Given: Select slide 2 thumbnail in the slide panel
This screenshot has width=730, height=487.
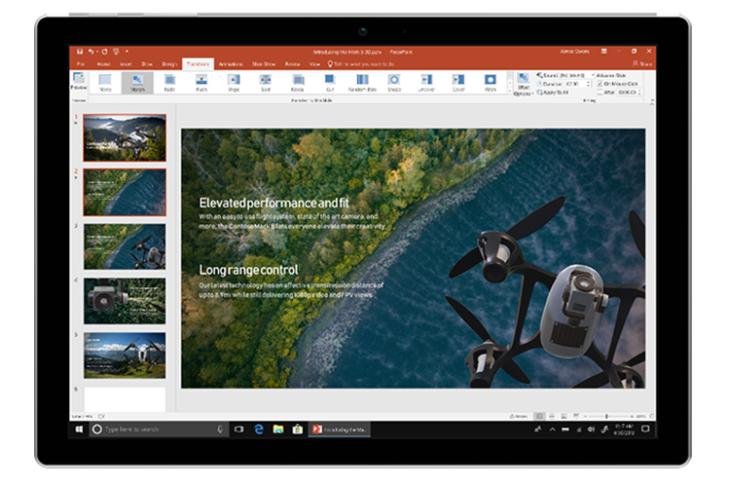Looking at the screenshot, I should 124,192.
